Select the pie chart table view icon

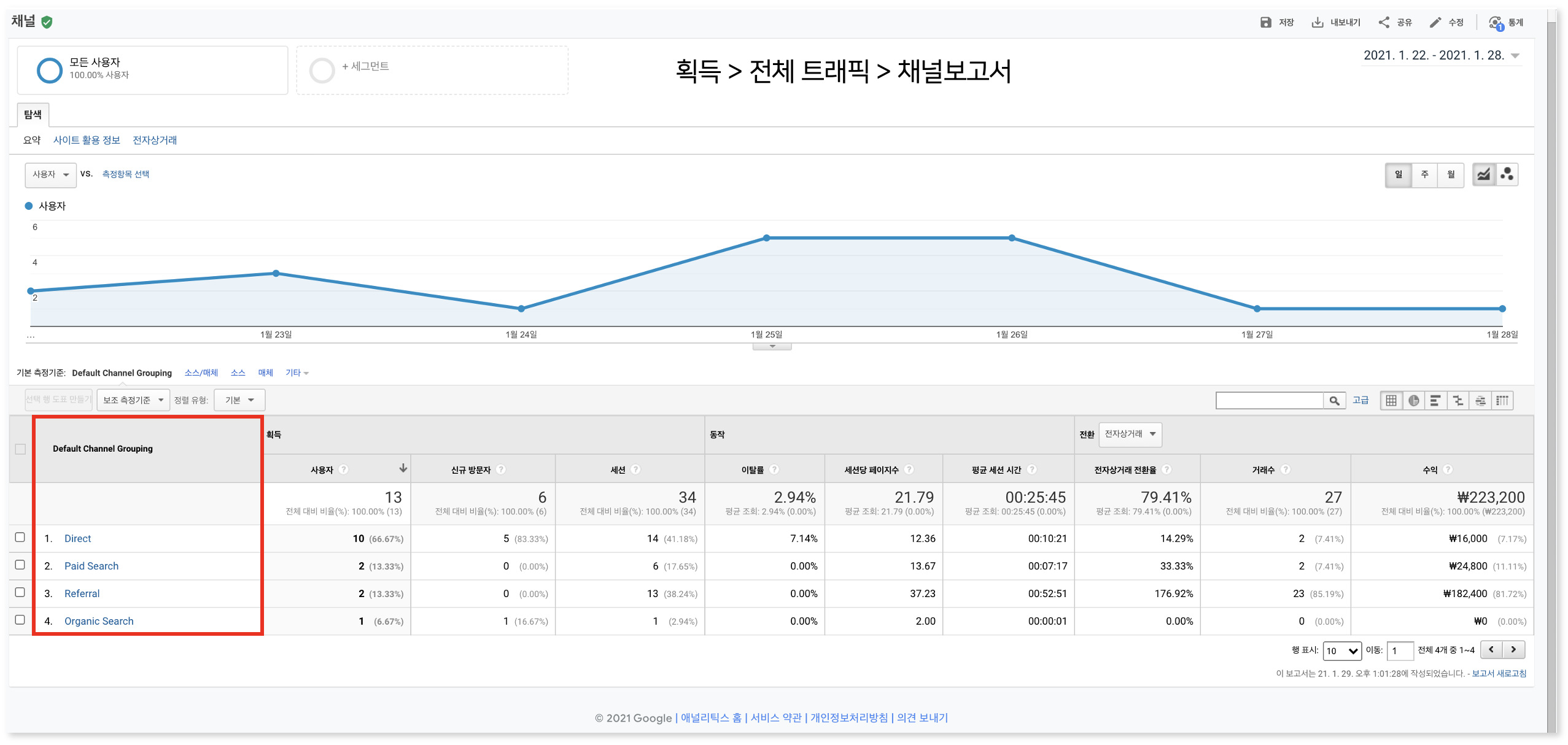click(1413, 401)
